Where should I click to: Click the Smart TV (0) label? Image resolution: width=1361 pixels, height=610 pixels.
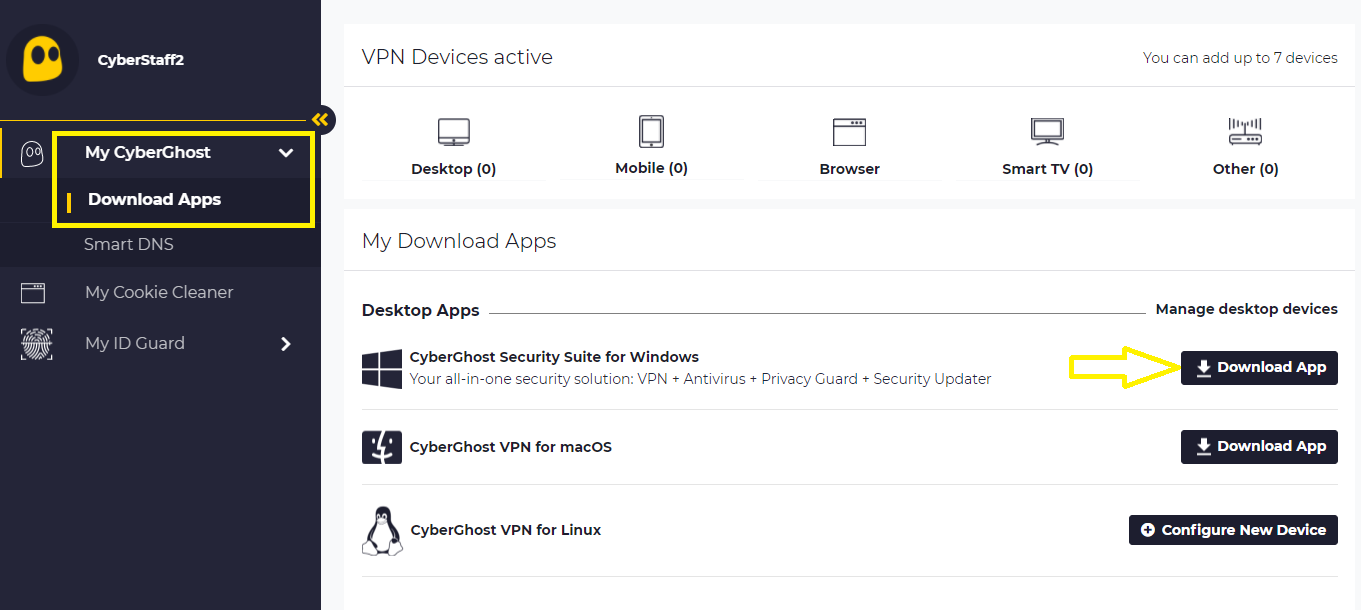pyautogui.click(x=1048, y=169)
